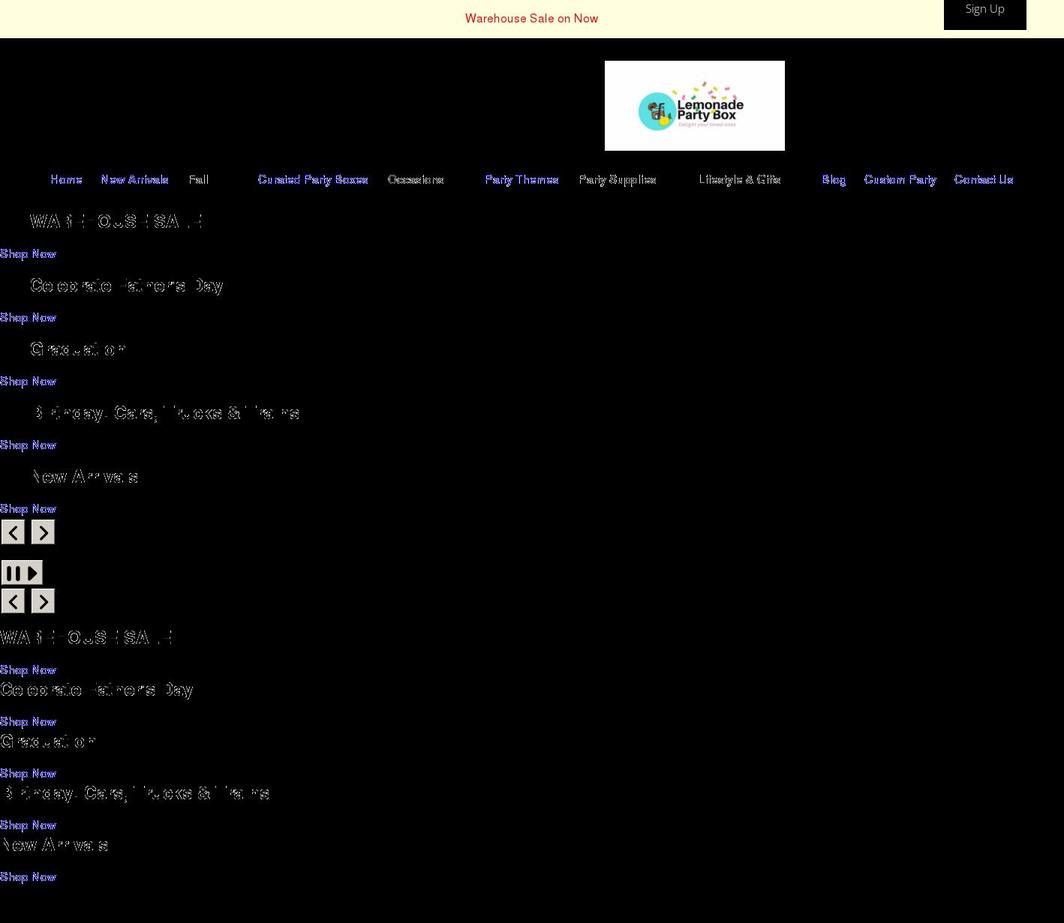Screen dimensions: 1064x923
Task: Click the Warehouse Sale on Now banner
Action: pos(531,18)
